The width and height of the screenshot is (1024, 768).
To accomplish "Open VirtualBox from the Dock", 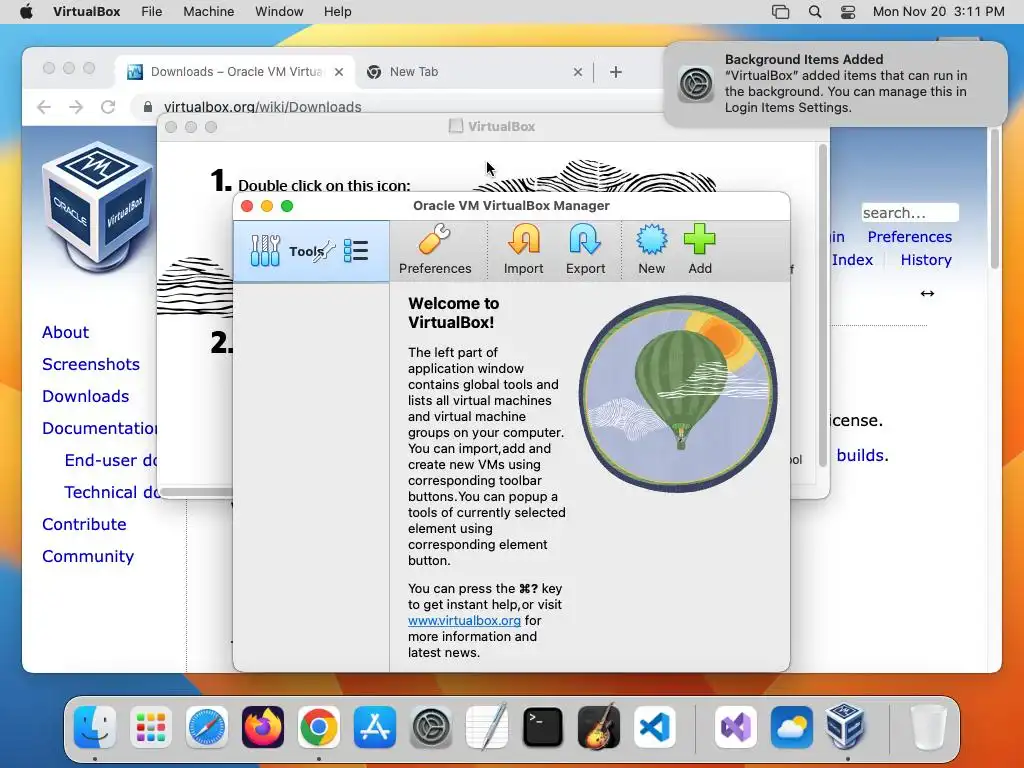I will [846, 727].
